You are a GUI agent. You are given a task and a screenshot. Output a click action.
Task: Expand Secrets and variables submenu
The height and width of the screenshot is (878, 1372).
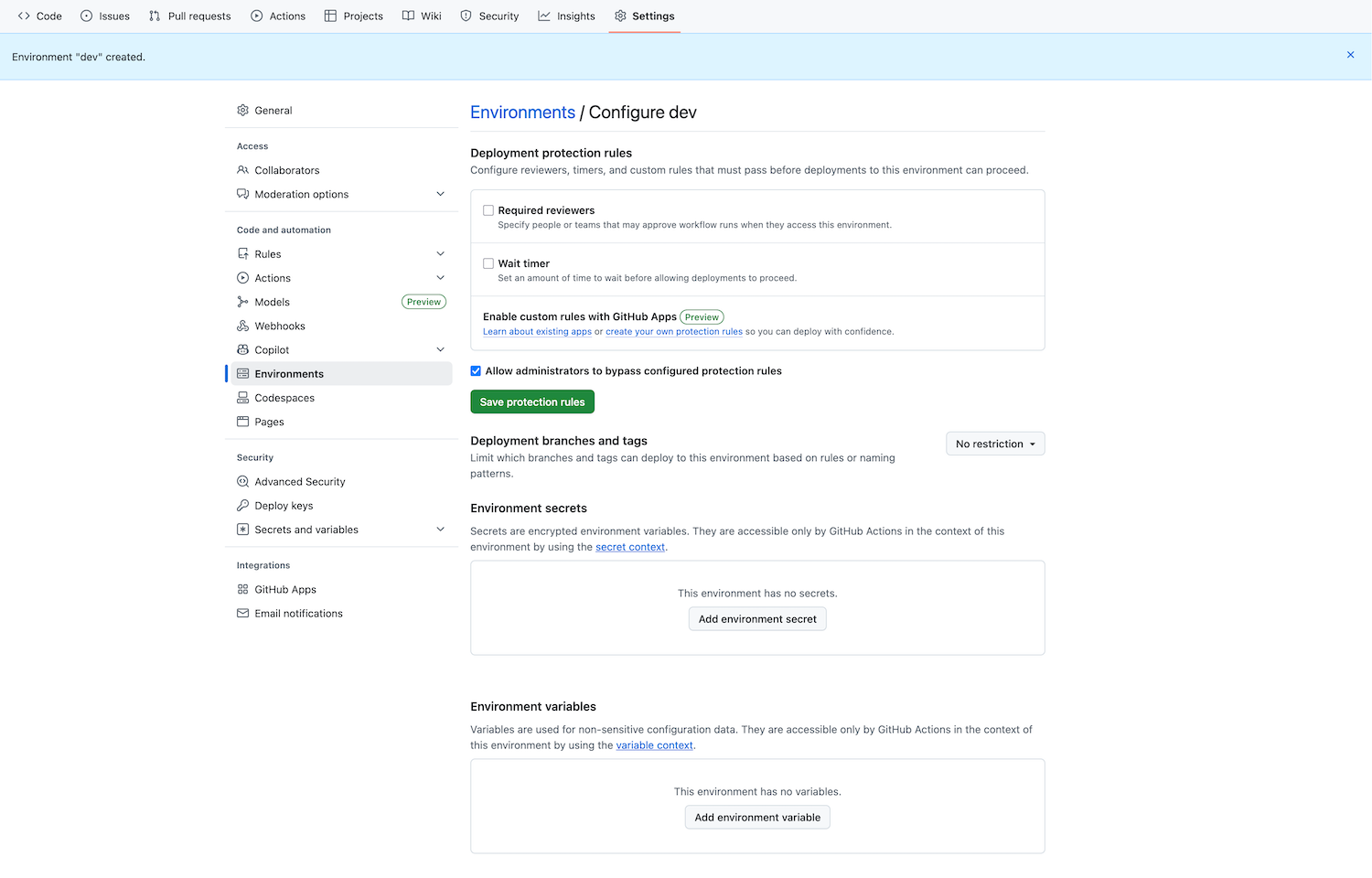click(440, 530)
